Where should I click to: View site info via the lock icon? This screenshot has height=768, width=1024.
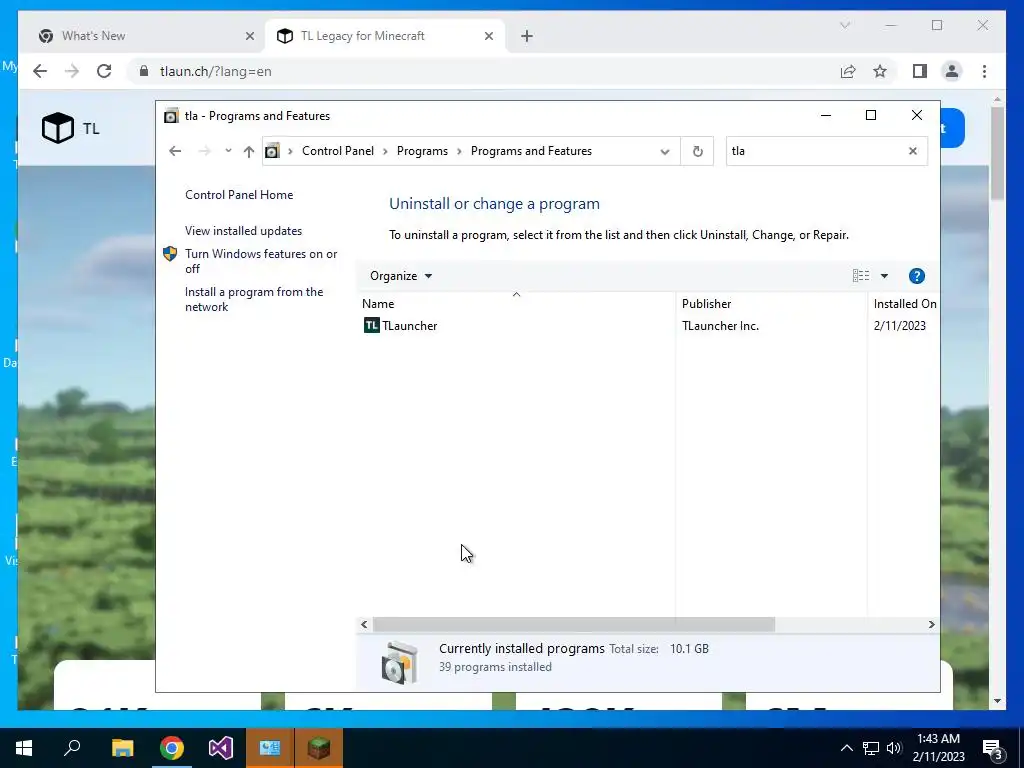point(144,71)
